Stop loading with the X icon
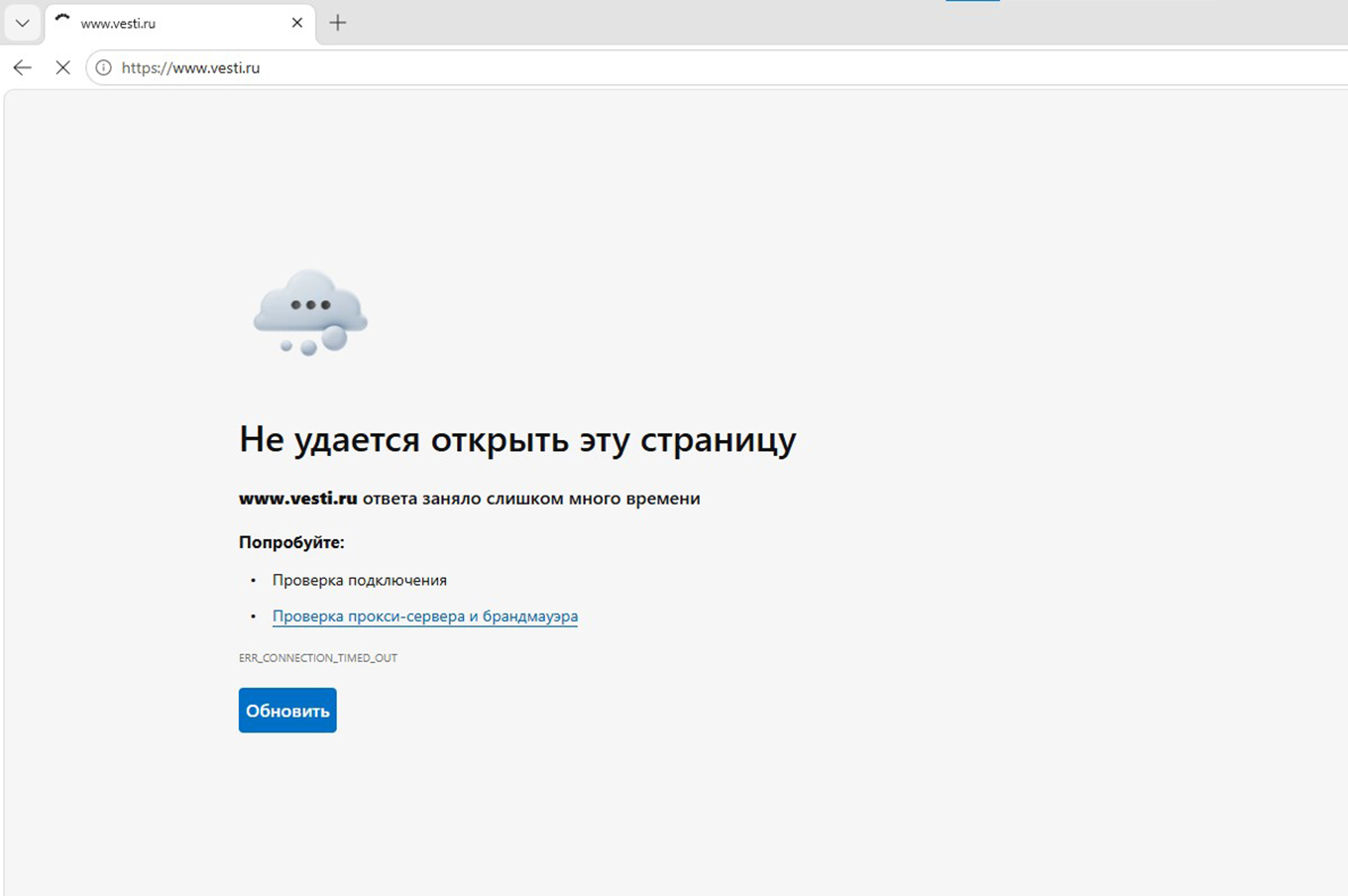Viewport: 1348px width, 896px height. 62,67
